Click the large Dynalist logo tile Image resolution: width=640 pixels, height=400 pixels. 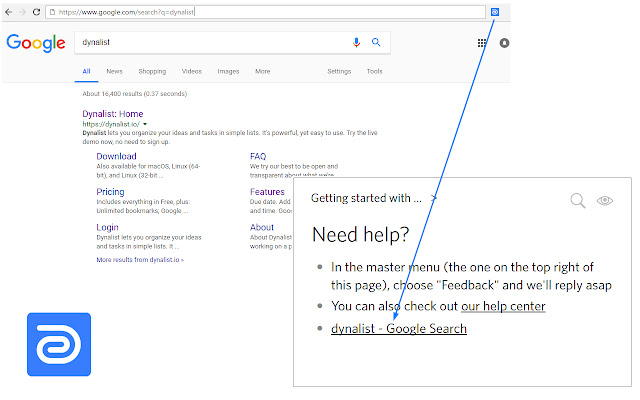[59, 344]
